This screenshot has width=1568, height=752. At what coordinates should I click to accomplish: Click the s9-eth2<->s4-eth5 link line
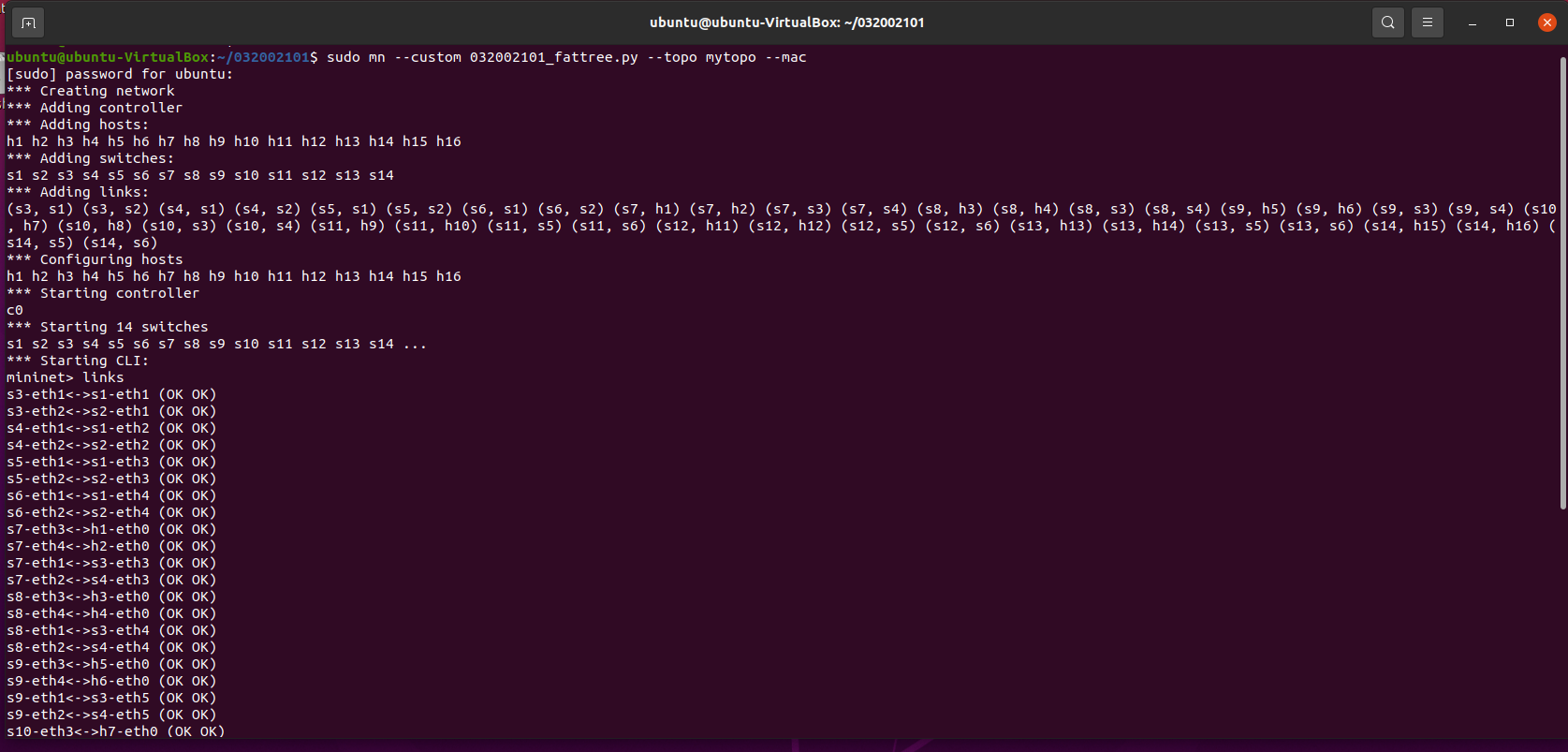pos(111,715)
